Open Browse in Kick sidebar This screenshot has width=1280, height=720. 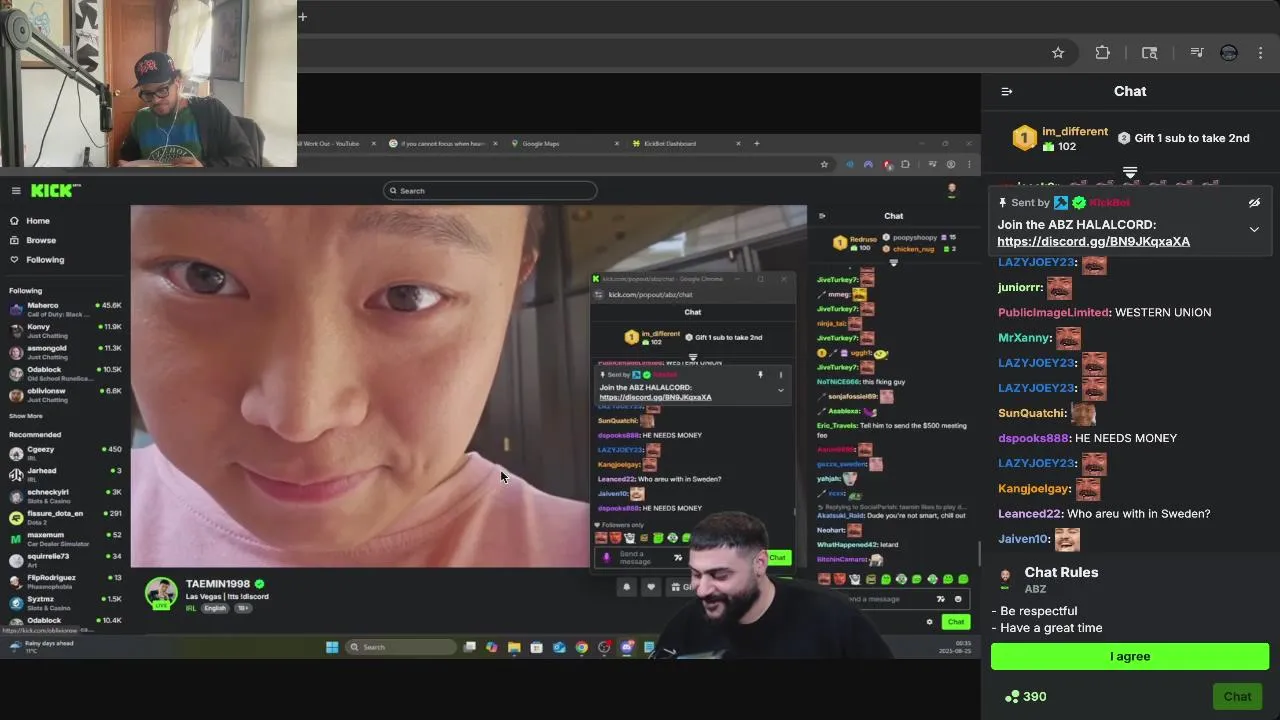tap(41, 240)
